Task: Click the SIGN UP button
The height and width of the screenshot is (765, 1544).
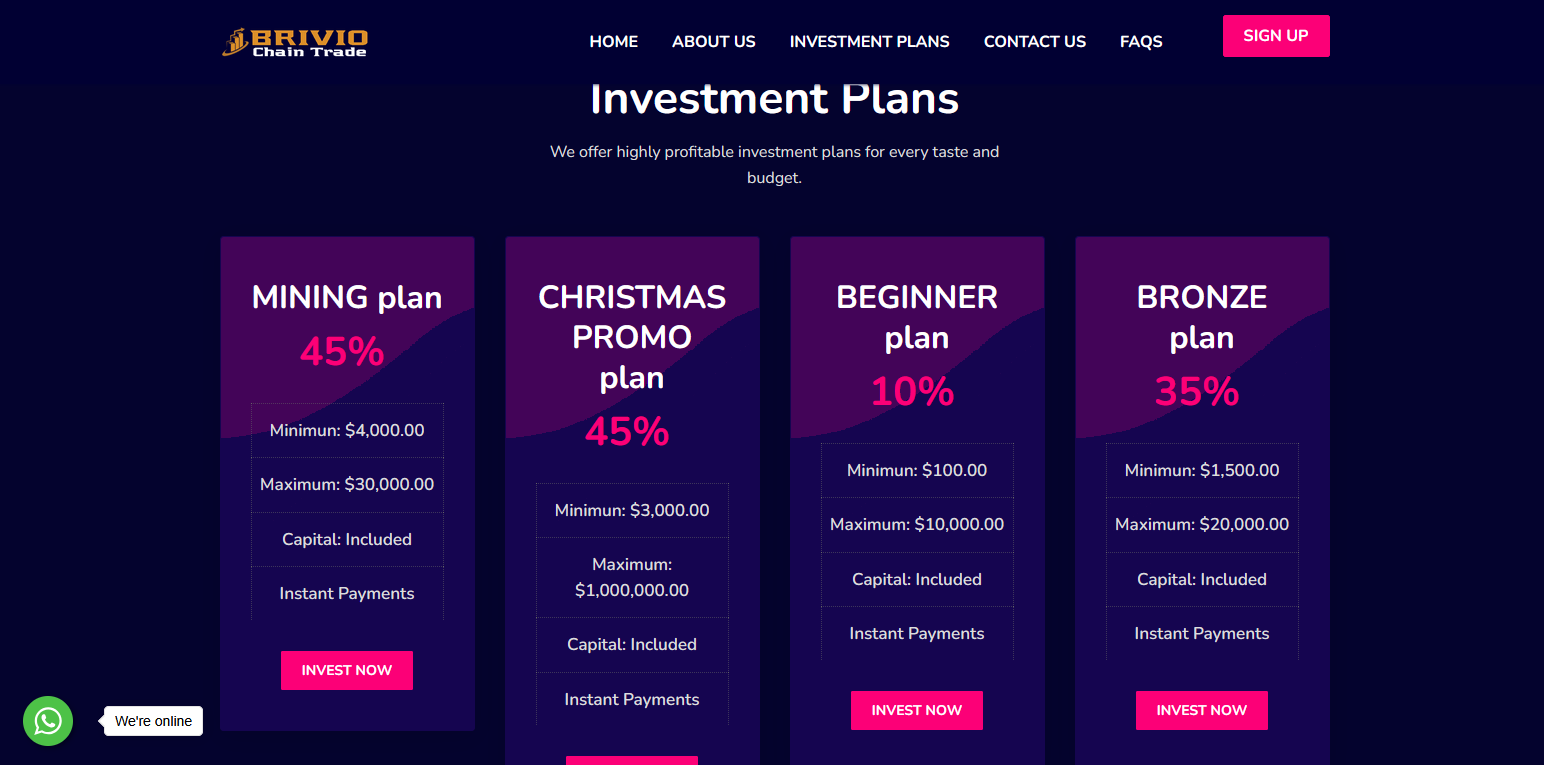Action: point(1276,36)
